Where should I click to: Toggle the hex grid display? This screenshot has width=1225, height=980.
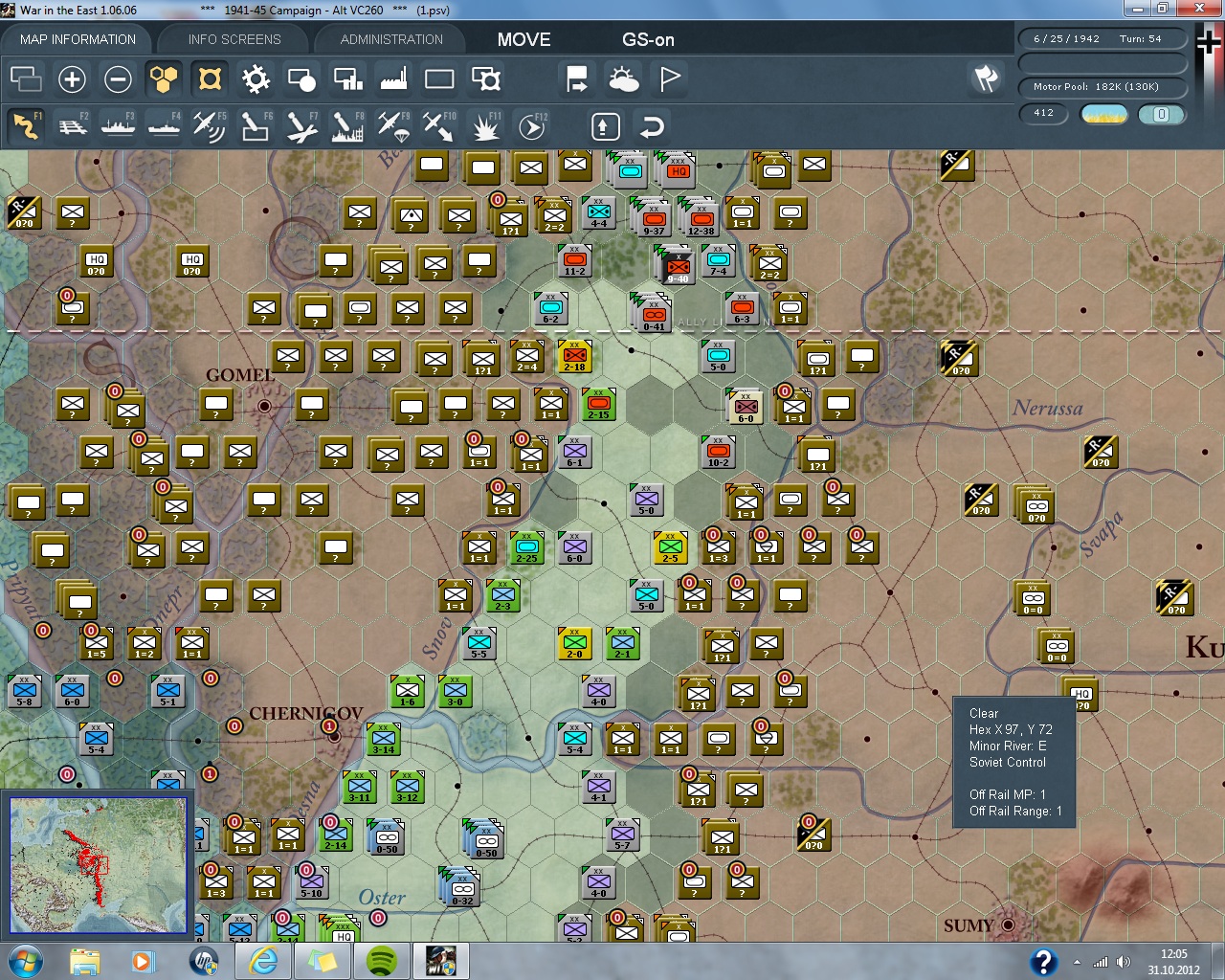pos(164,79)
